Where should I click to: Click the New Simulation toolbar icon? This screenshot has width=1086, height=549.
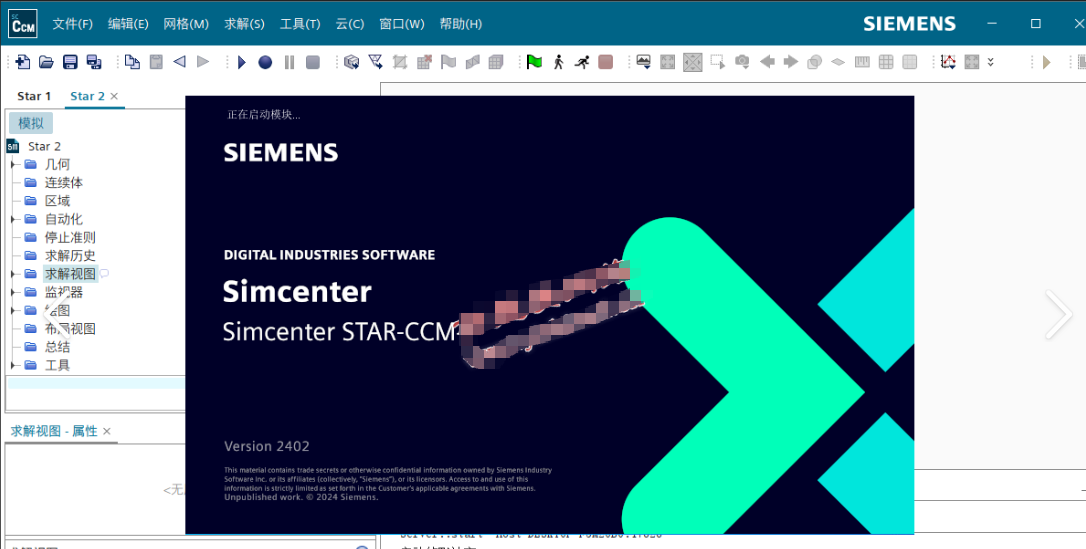[x=23, y=62]
